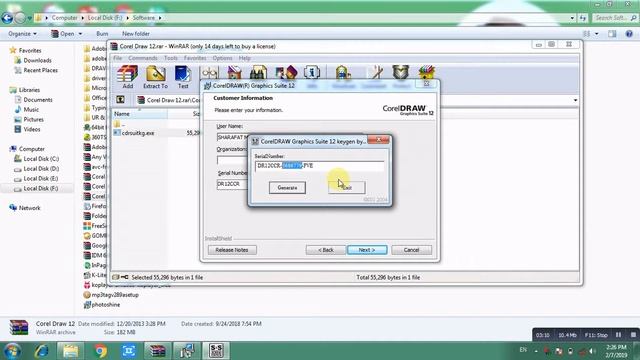The width and height of the screenshot is (640, 360).
Task: Pause the screen recording
Action: point(618,335)
